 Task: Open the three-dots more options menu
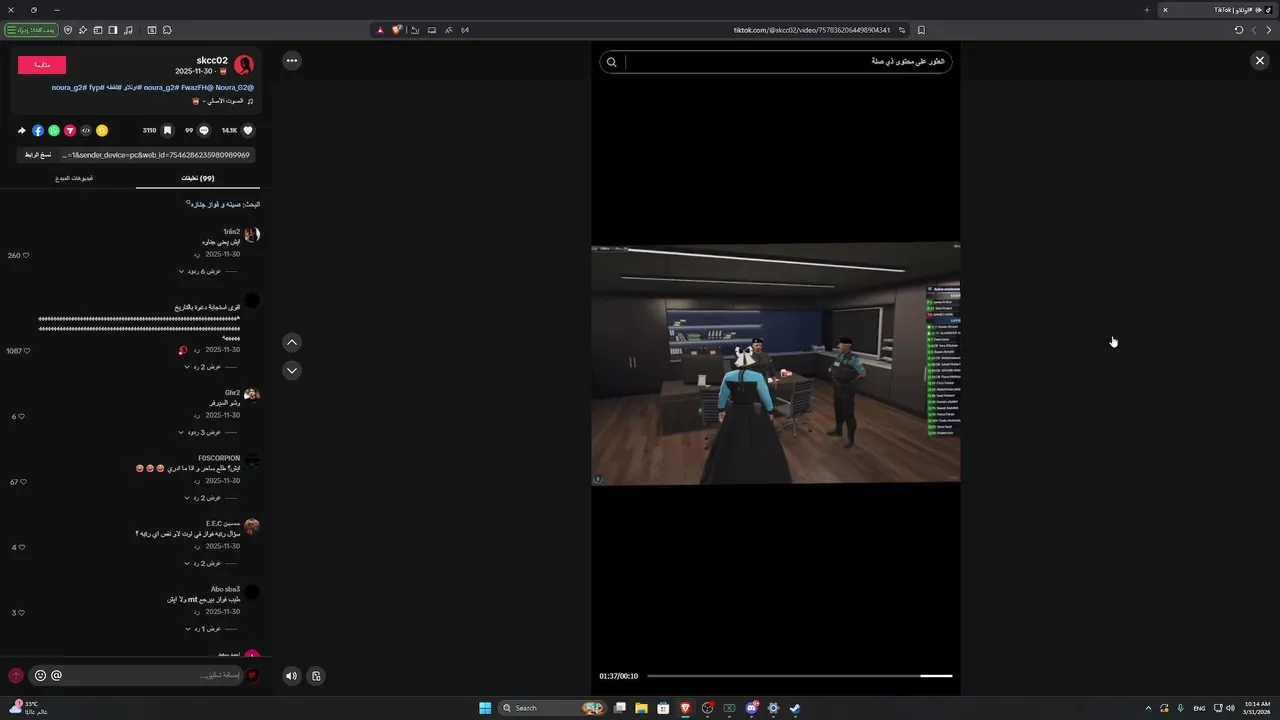click(x=291, y=61)
